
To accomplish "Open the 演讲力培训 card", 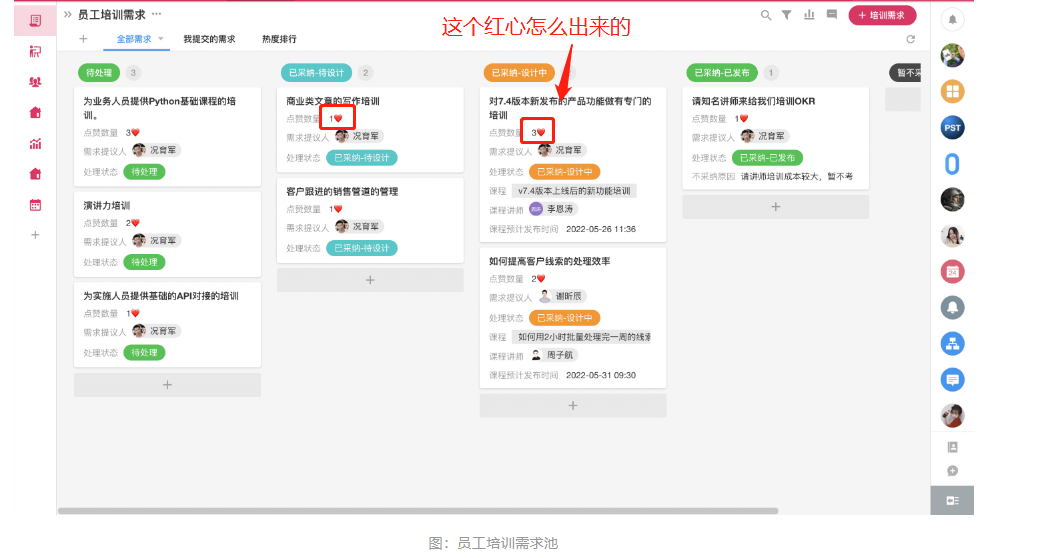I will click(167, 234).
